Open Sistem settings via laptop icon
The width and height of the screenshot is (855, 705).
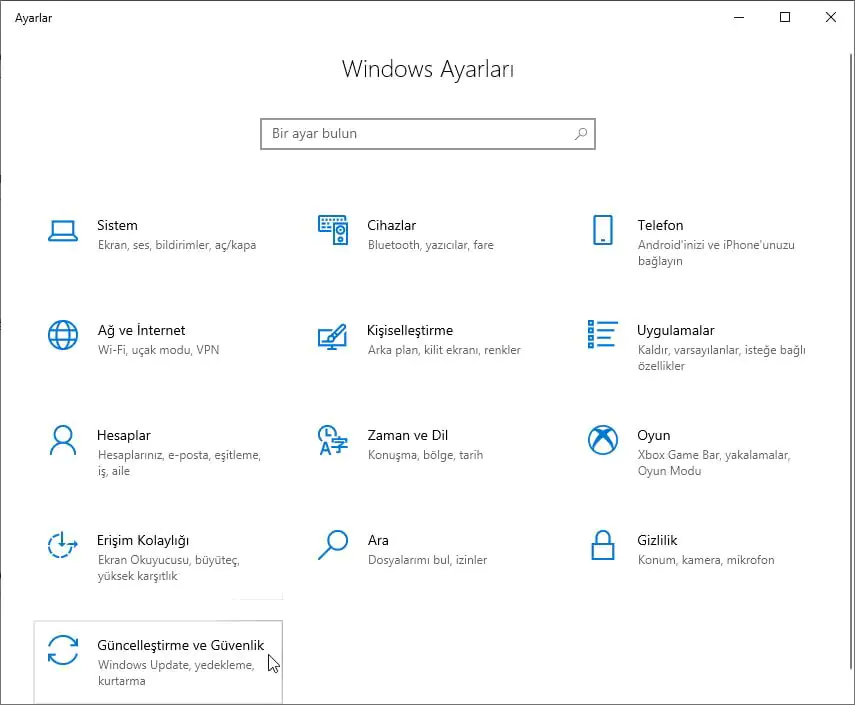coord(63,231)
